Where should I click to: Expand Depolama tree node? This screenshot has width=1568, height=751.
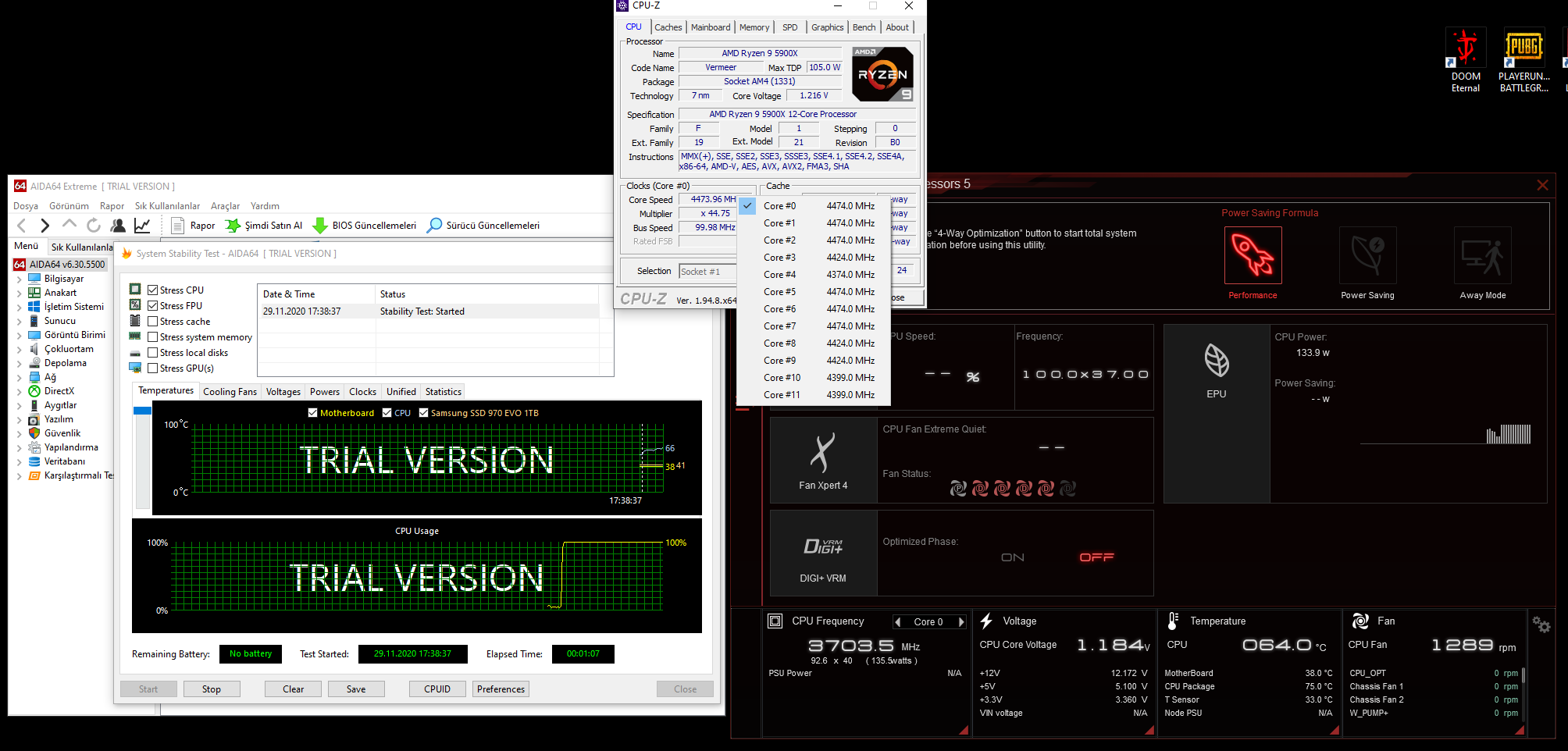20,364
